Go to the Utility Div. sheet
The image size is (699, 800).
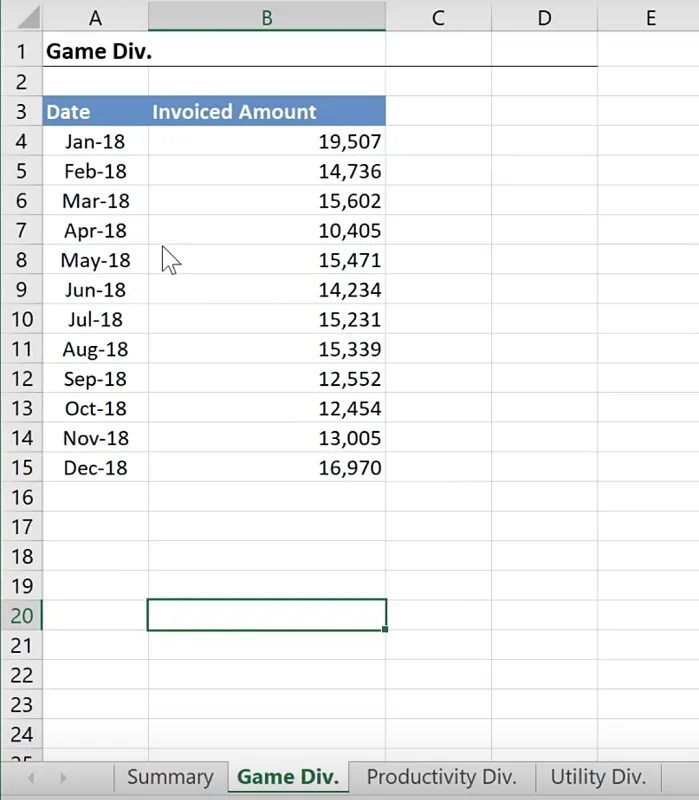tap(598, 776)
